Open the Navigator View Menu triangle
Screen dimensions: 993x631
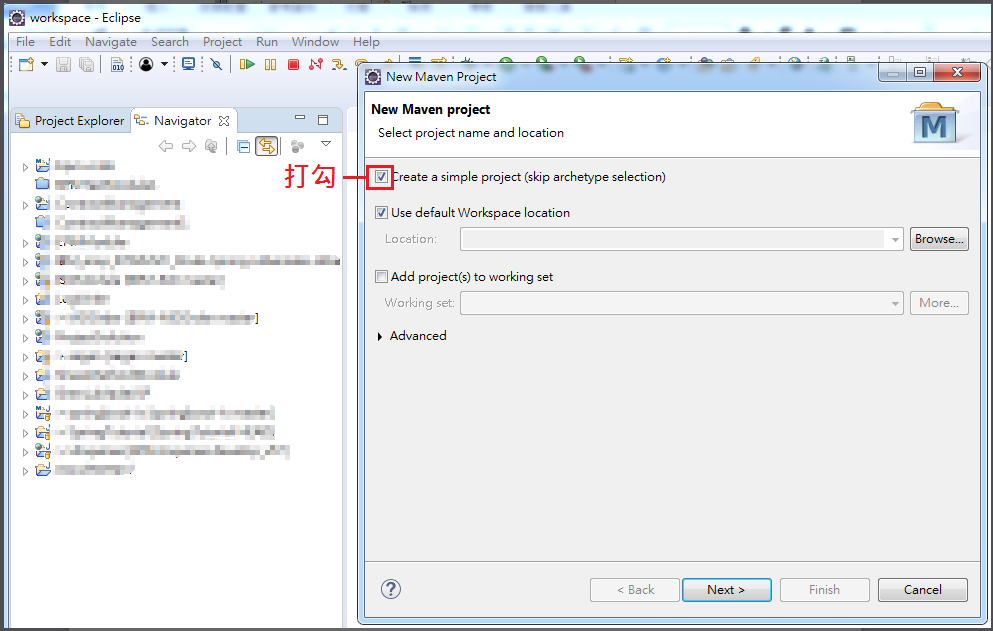tap(326, 144)
